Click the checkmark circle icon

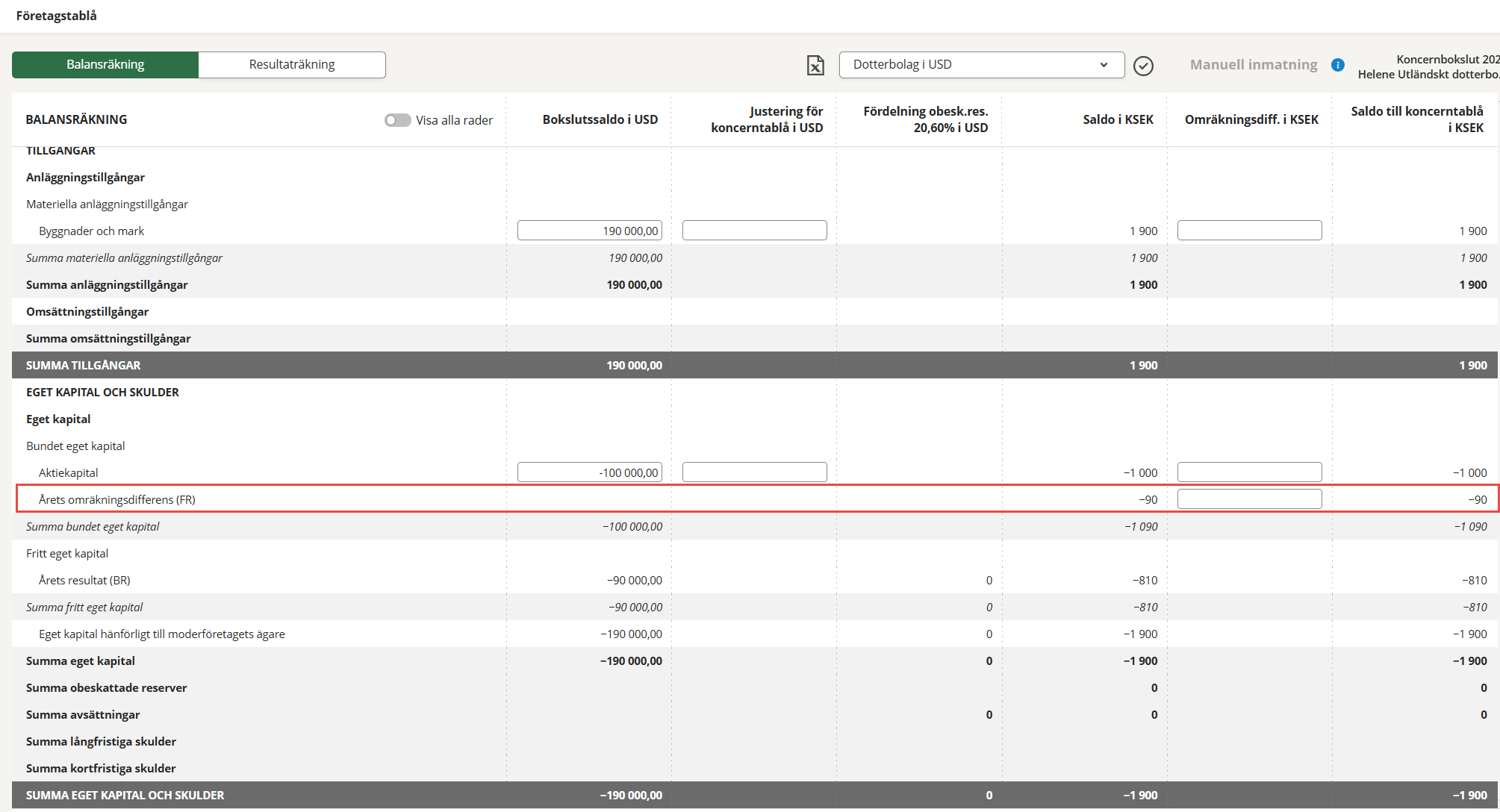[x=1143, y=66]
